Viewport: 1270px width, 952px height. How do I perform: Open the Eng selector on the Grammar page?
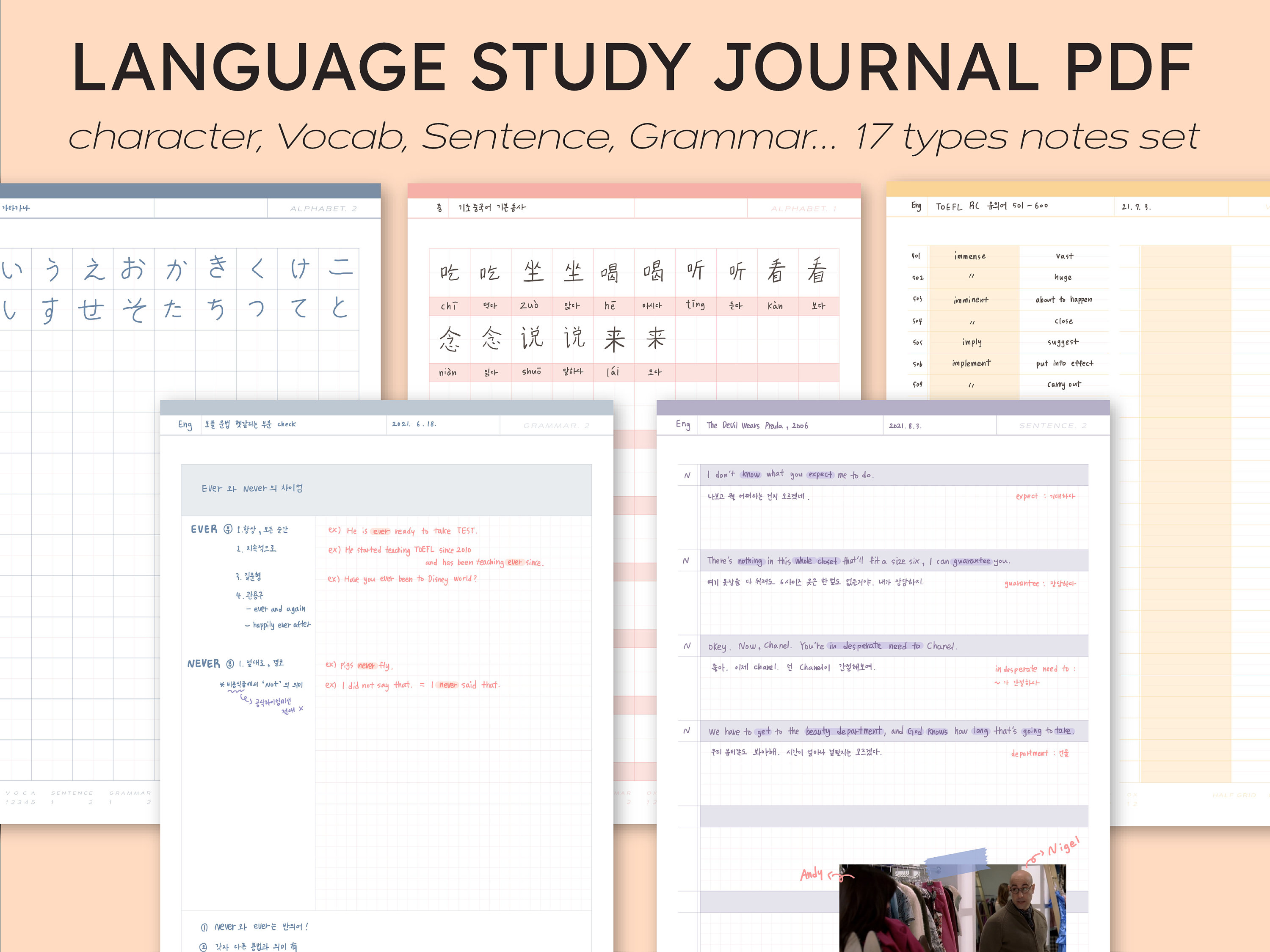(185, 425)
